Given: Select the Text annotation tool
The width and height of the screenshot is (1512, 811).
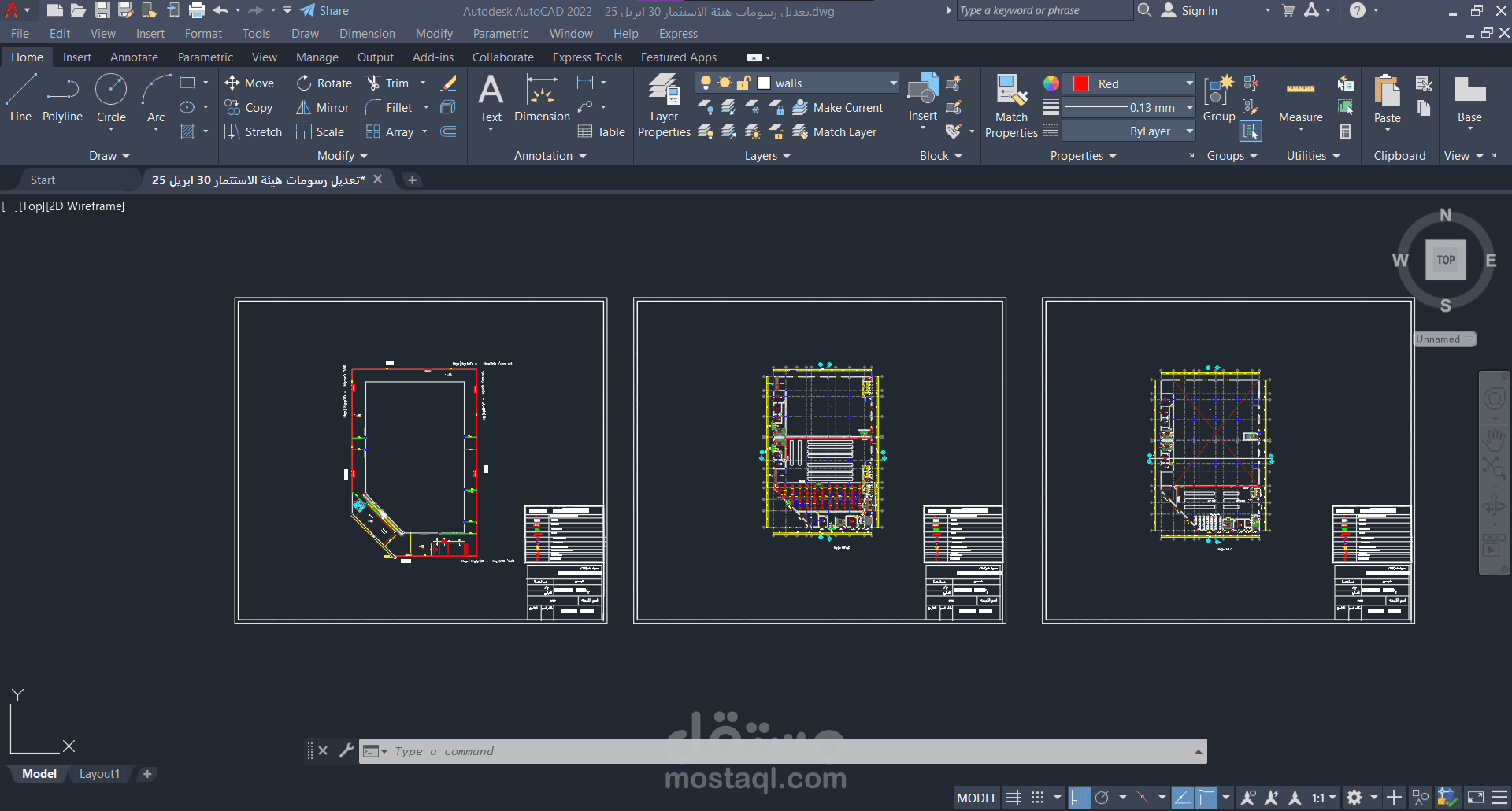Looking at the screenshot, I should [x=491, y=98].
